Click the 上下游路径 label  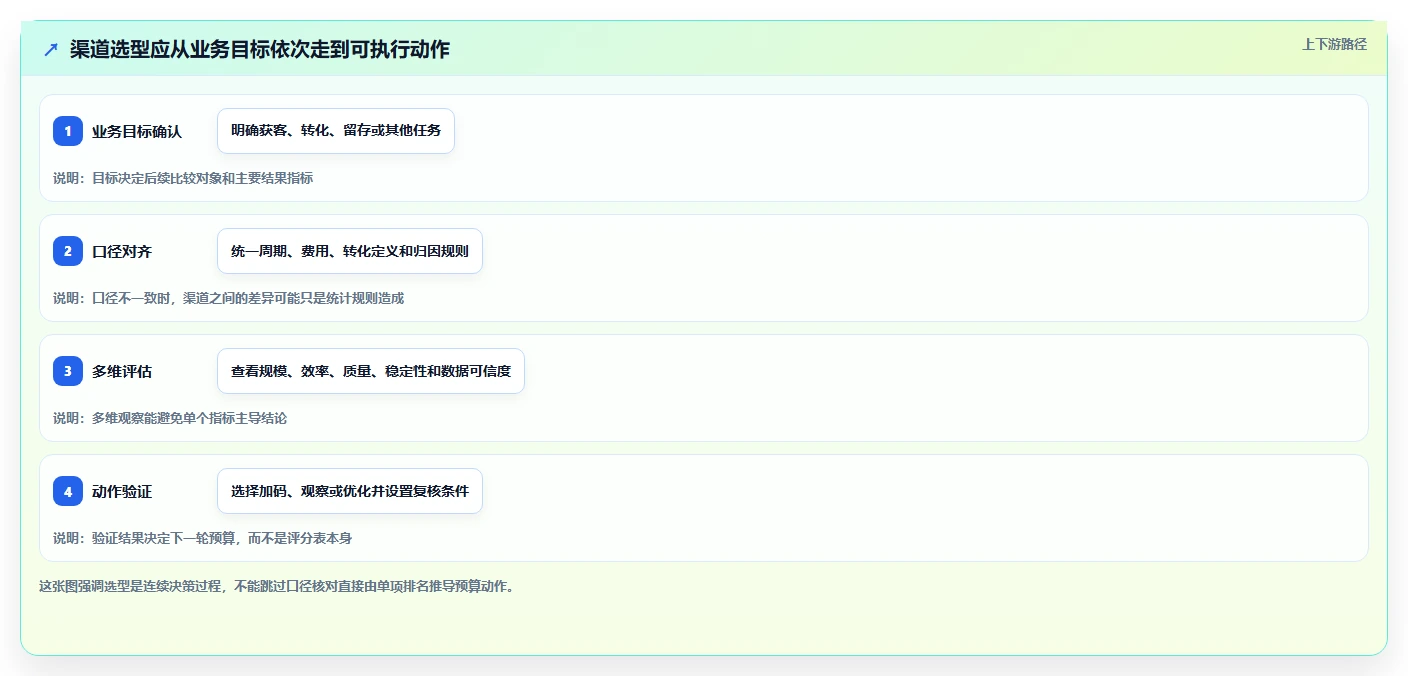tap(1334, 44)
